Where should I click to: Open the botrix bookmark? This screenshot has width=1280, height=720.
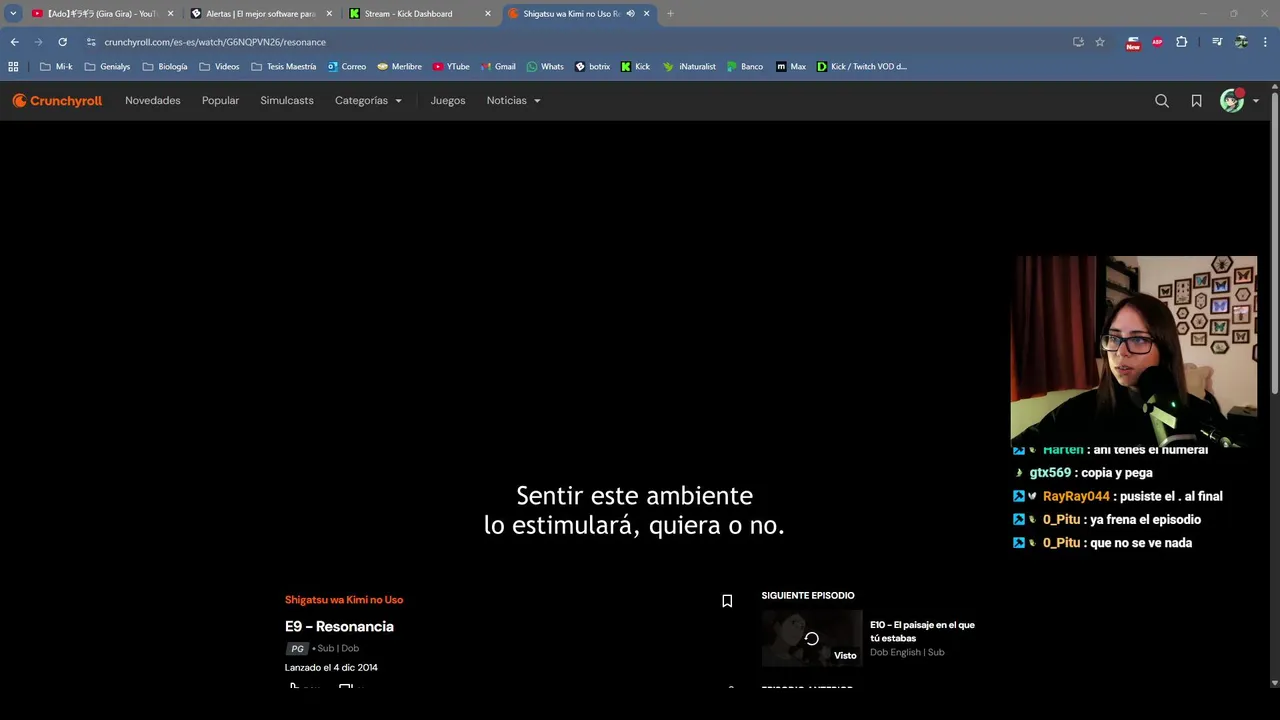tap(592, 67)
